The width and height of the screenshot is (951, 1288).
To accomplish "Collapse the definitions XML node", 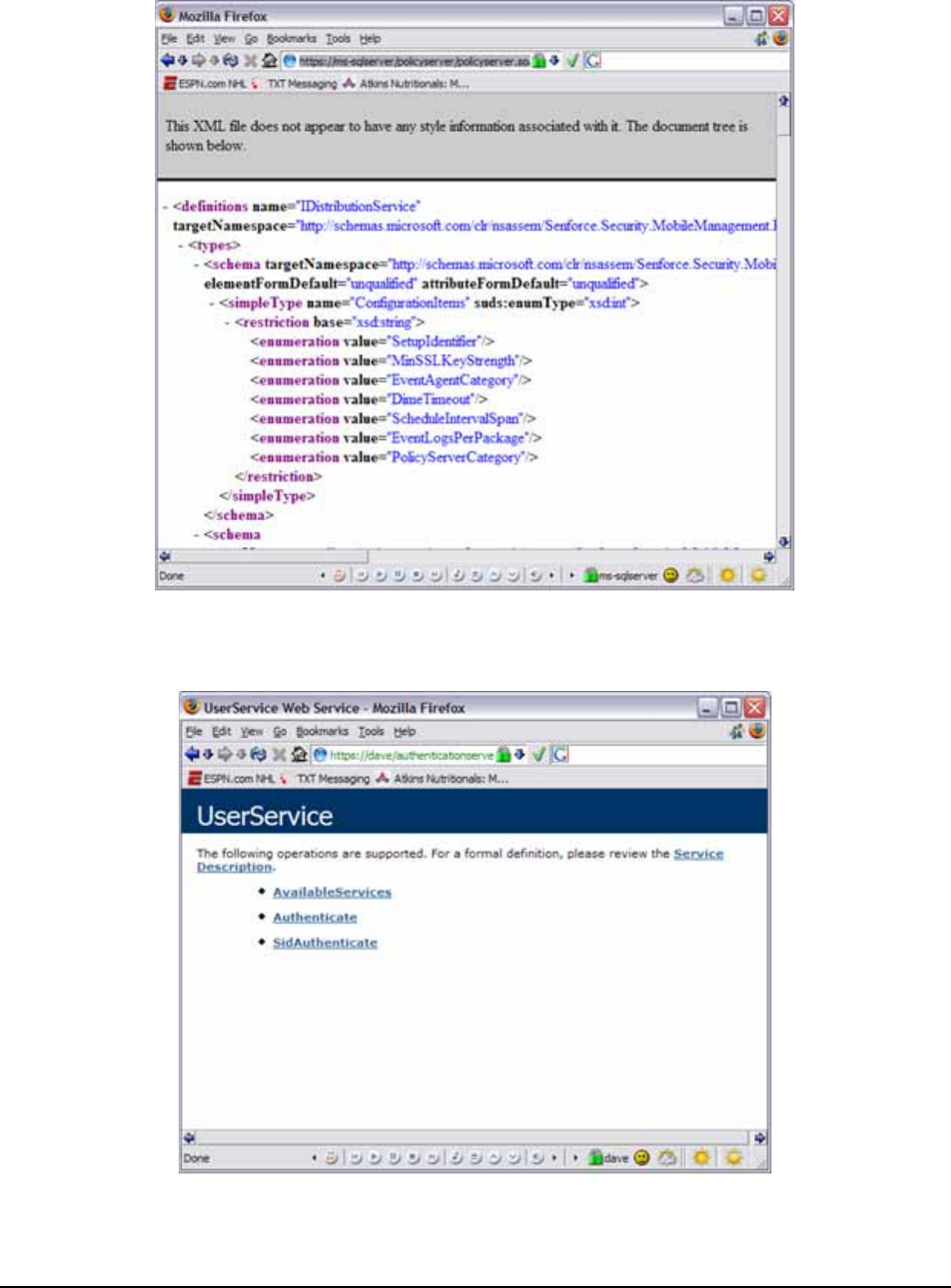I will tap(164, 208).
